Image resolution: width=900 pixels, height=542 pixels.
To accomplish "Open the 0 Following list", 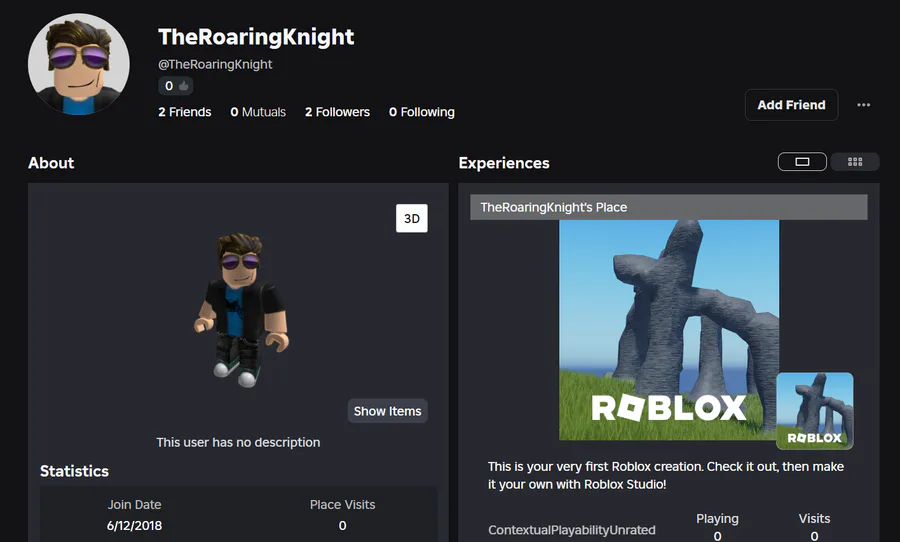I will [x=422, y=112].
